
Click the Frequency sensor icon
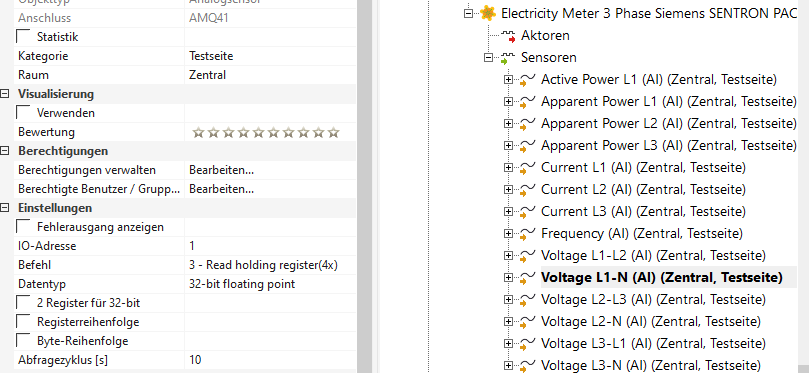click(527, 234)
